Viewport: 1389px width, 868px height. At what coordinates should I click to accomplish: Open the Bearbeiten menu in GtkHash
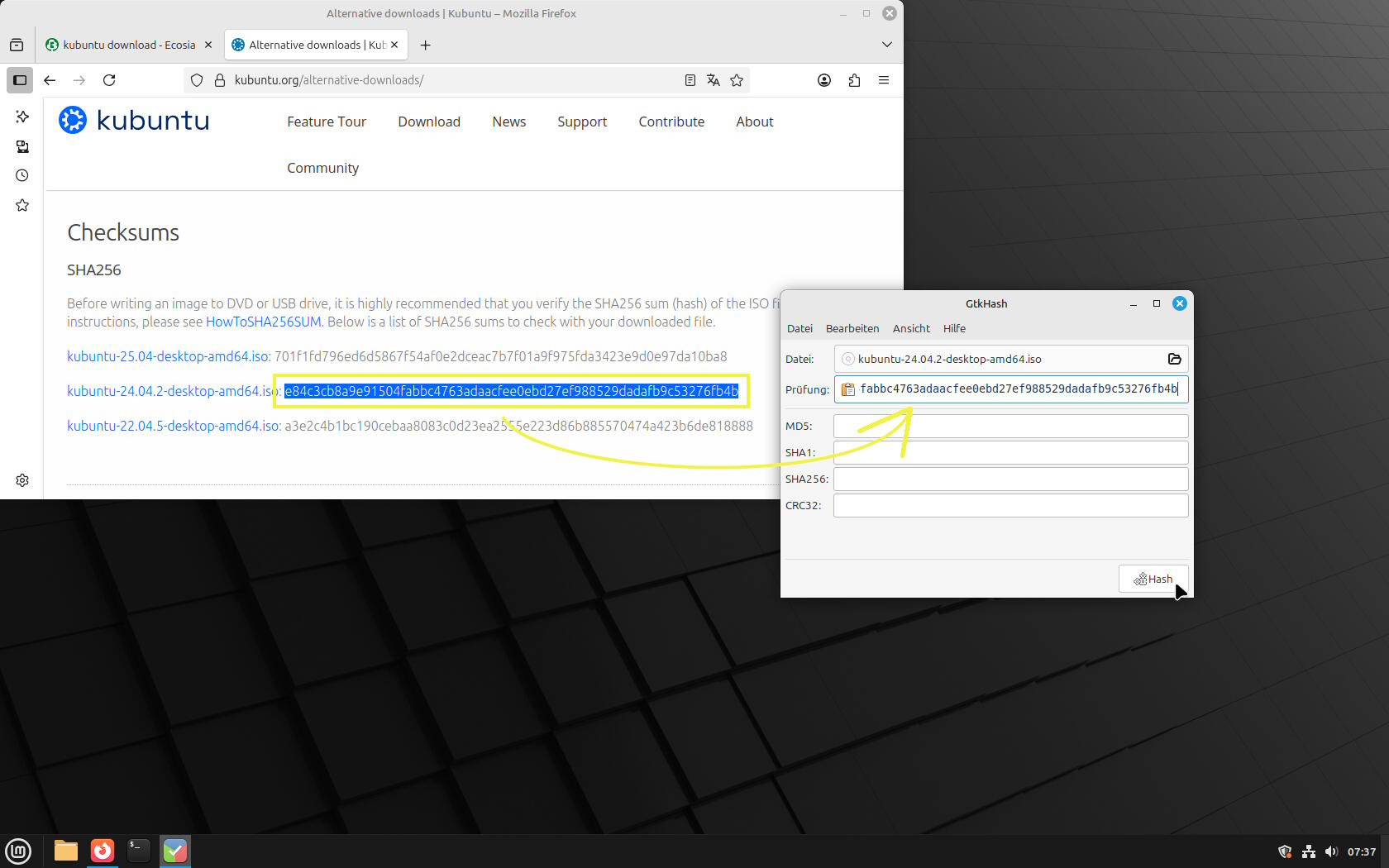[852, 328]
